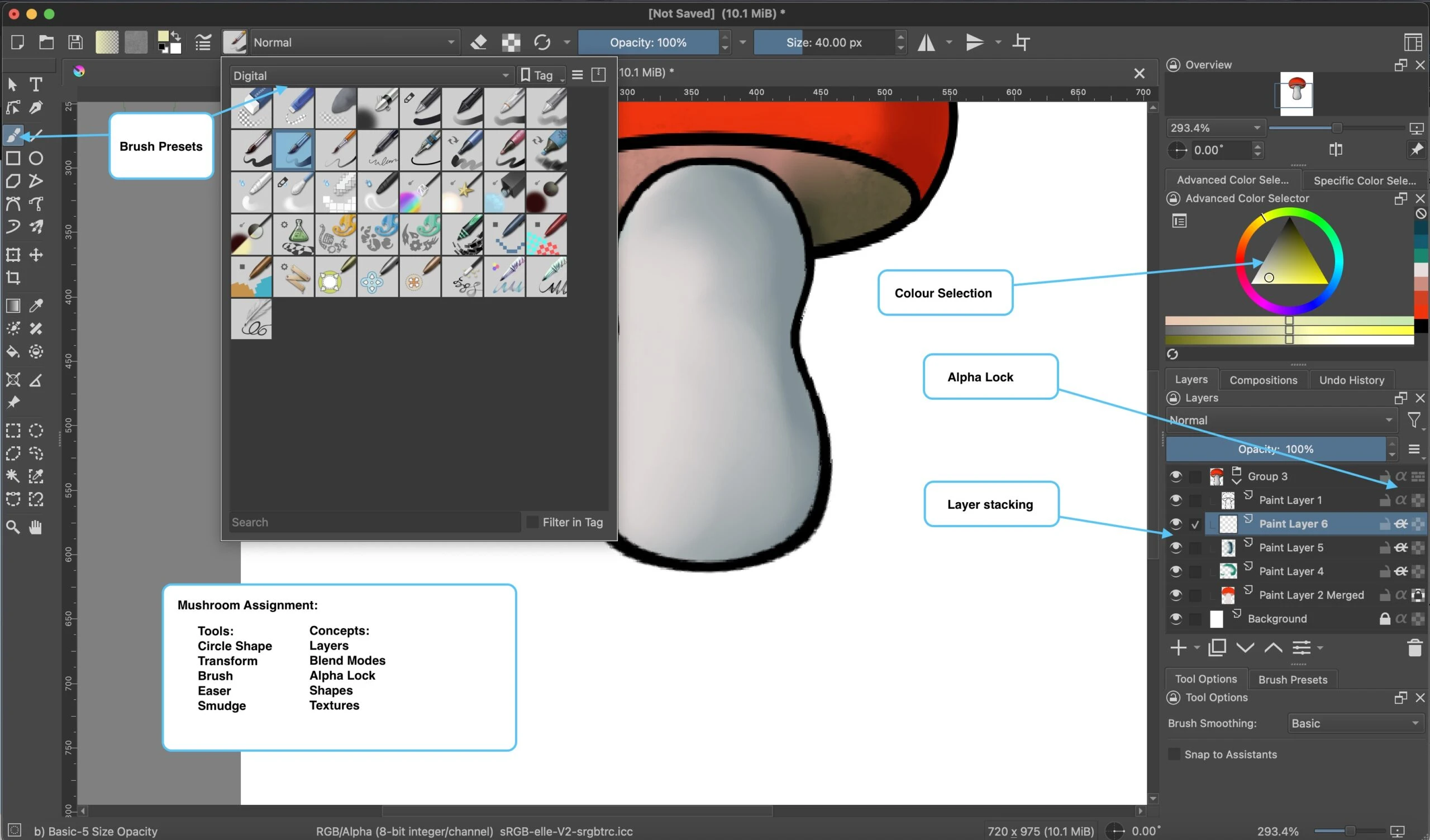The width and height of the screenshot is (1430, 840).
Task: Select the Crop tool
Action: point(13,278)
